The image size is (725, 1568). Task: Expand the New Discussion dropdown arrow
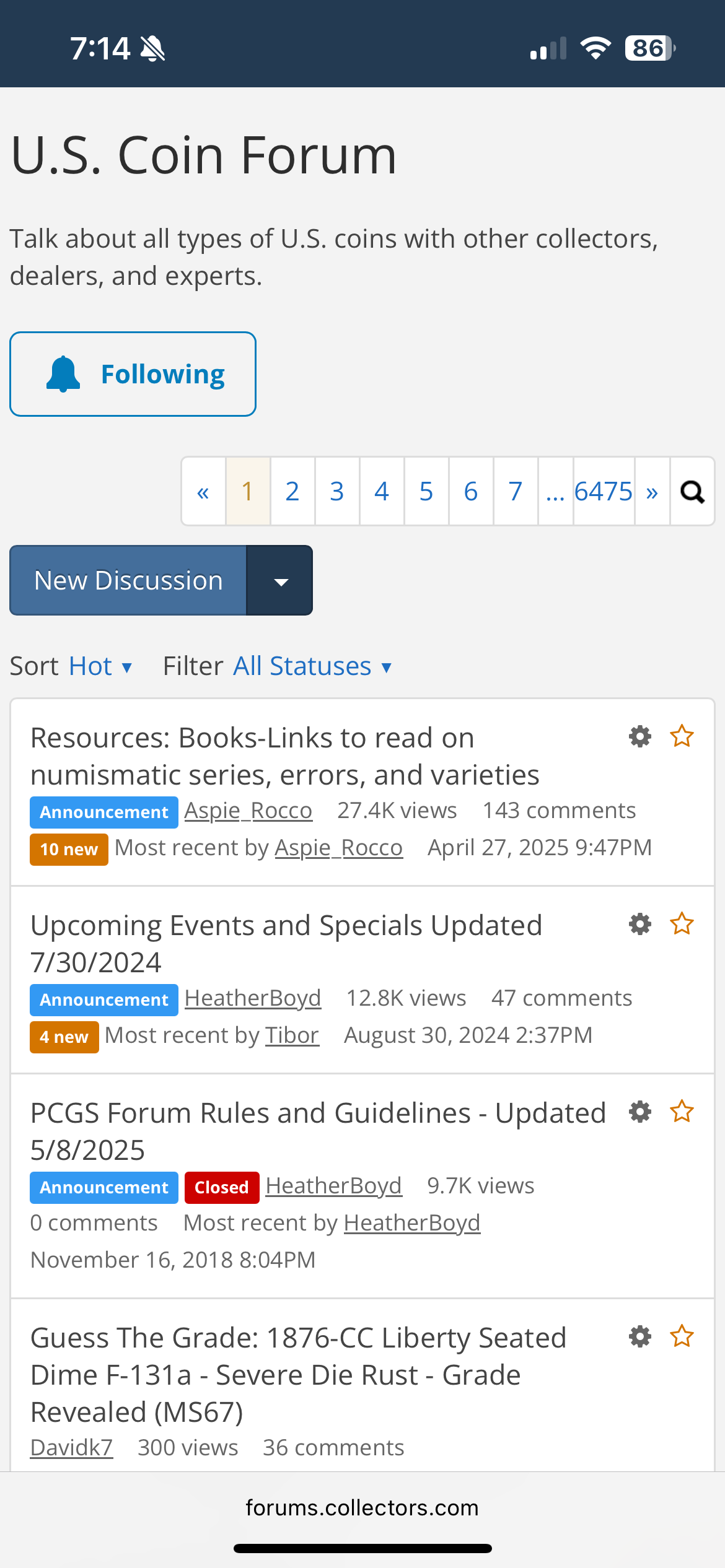click(280, 580)
